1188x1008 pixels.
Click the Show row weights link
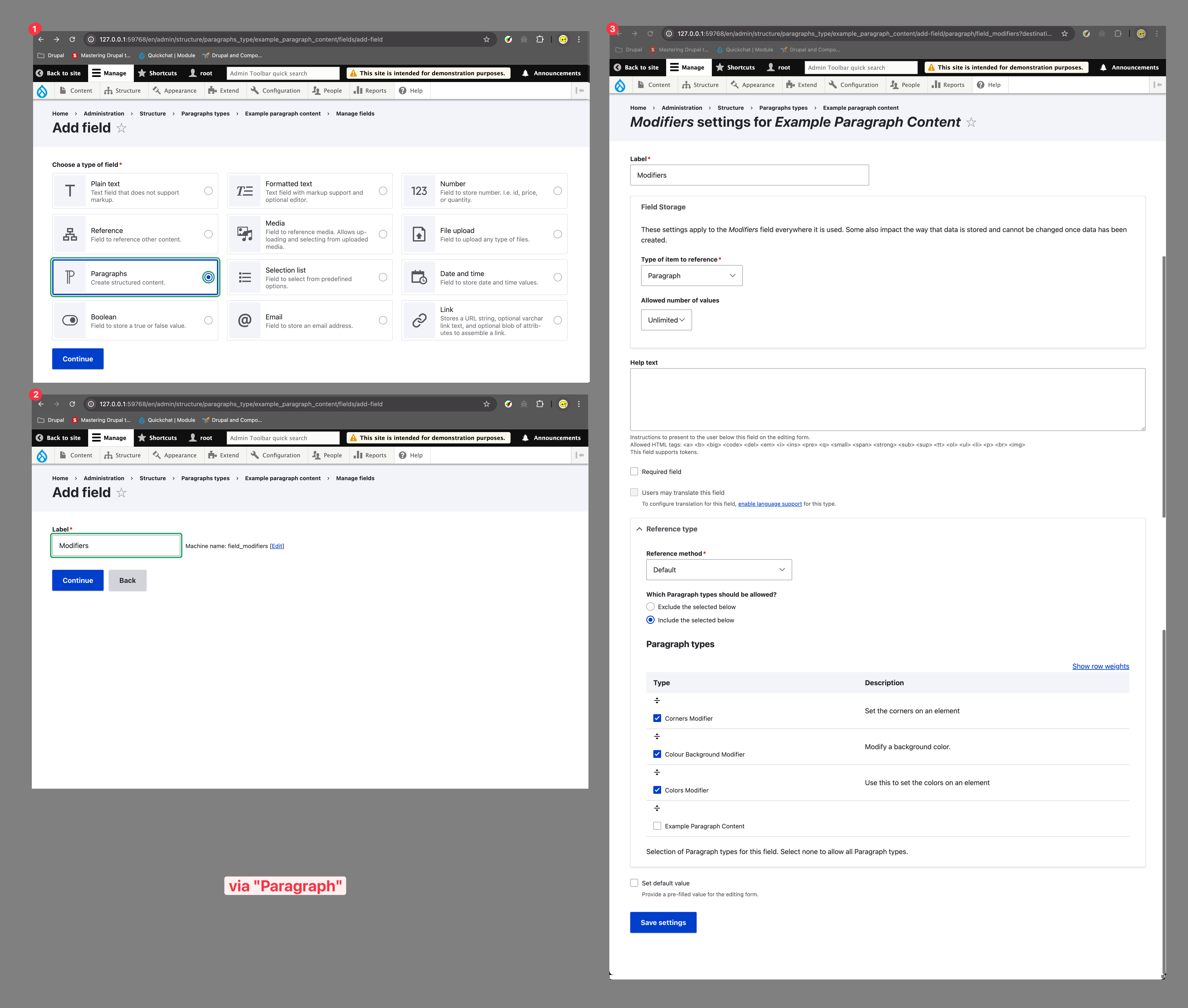tap(1100, 666)
